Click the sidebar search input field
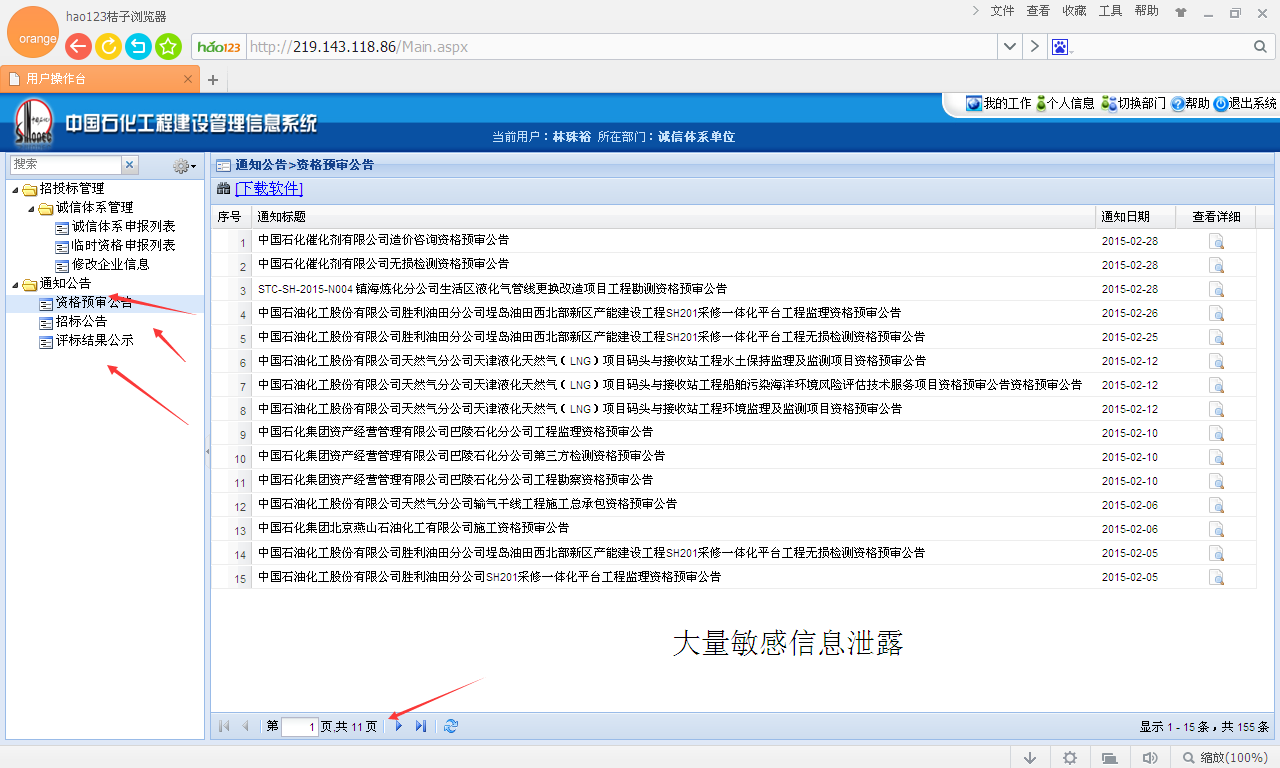The image size is (1280, 768). point(65,165)
